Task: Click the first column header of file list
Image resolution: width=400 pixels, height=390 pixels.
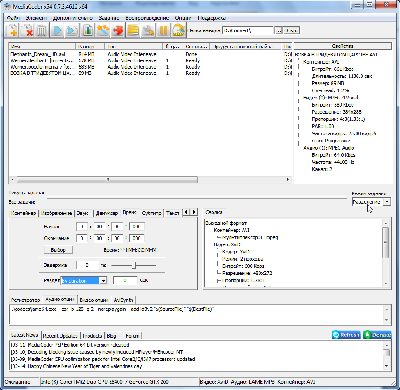Action: pyautogui.click(x=42, y=46)
